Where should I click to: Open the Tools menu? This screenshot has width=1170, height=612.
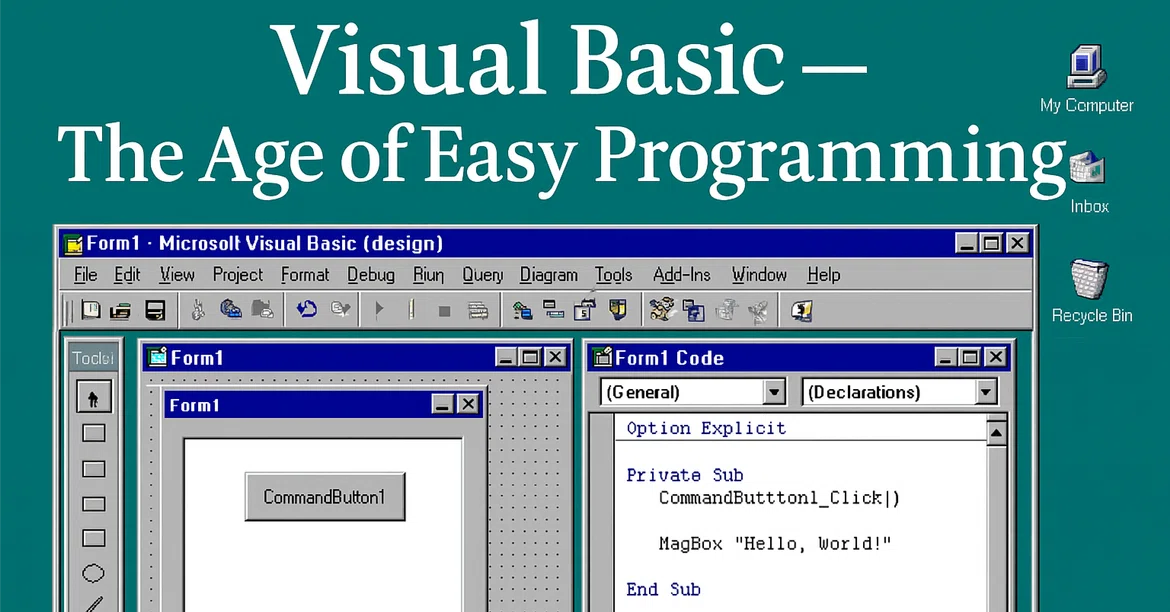click(x=613, y=275)
